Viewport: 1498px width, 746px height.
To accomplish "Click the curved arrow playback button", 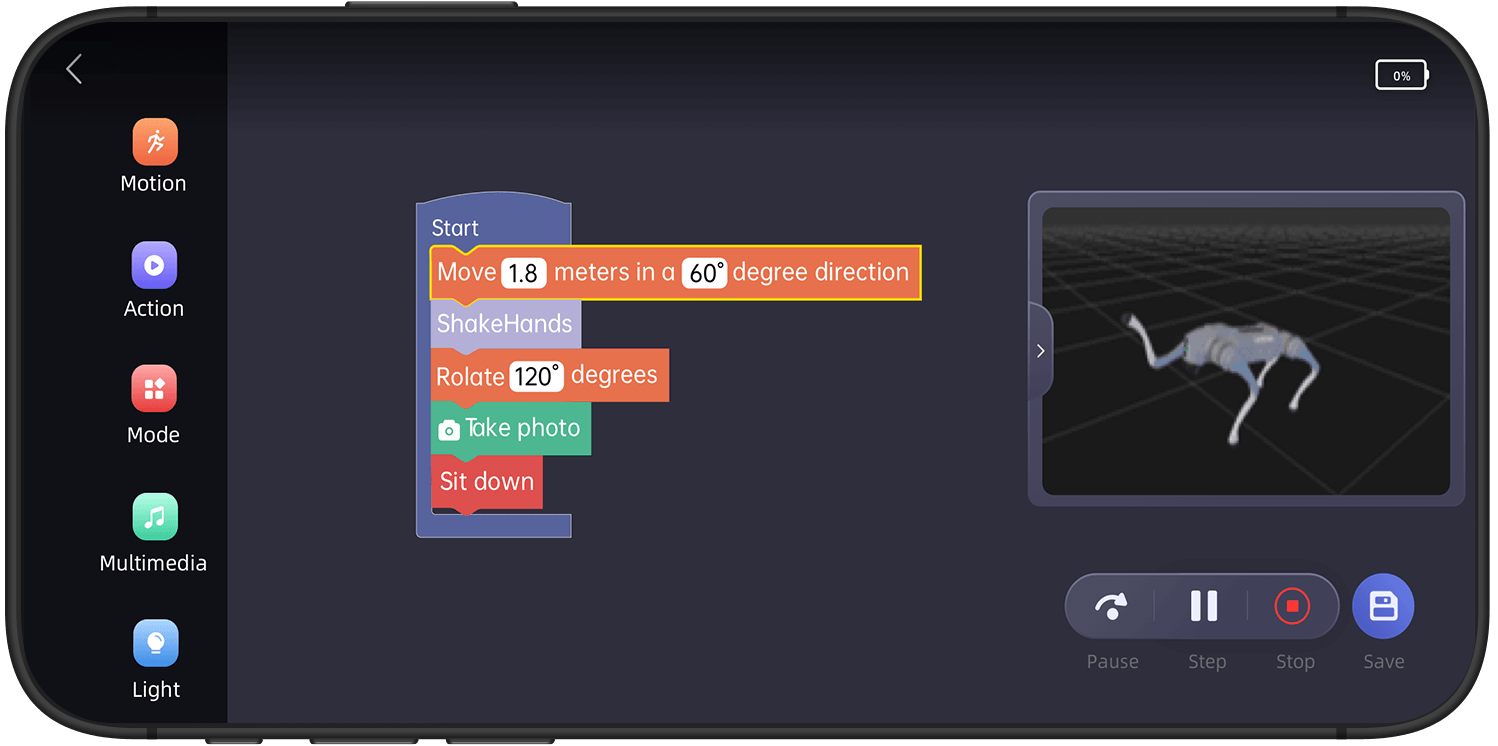I will [1111, 606].
